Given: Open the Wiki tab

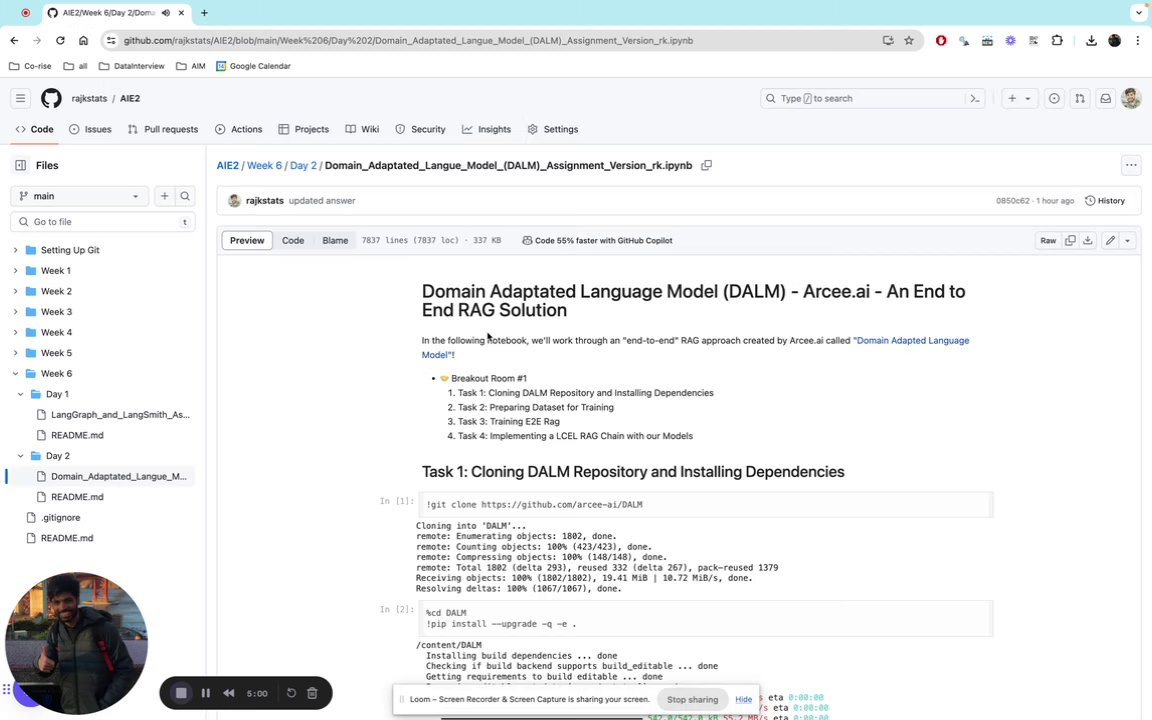Looking at the screenshot, I should tap(362, 129).
